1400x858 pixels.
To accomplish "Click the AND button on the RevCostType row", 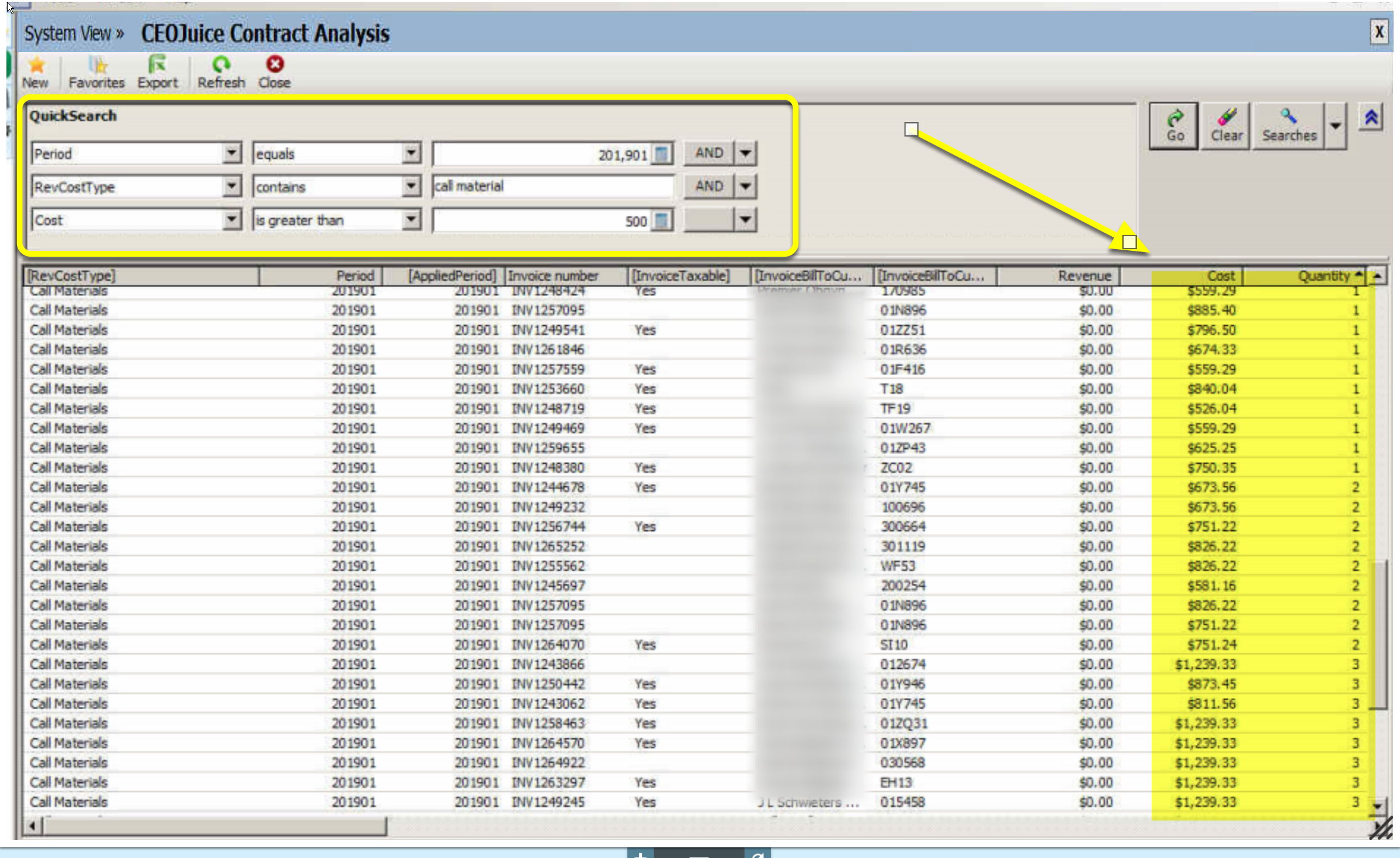I will pos(709,186).
